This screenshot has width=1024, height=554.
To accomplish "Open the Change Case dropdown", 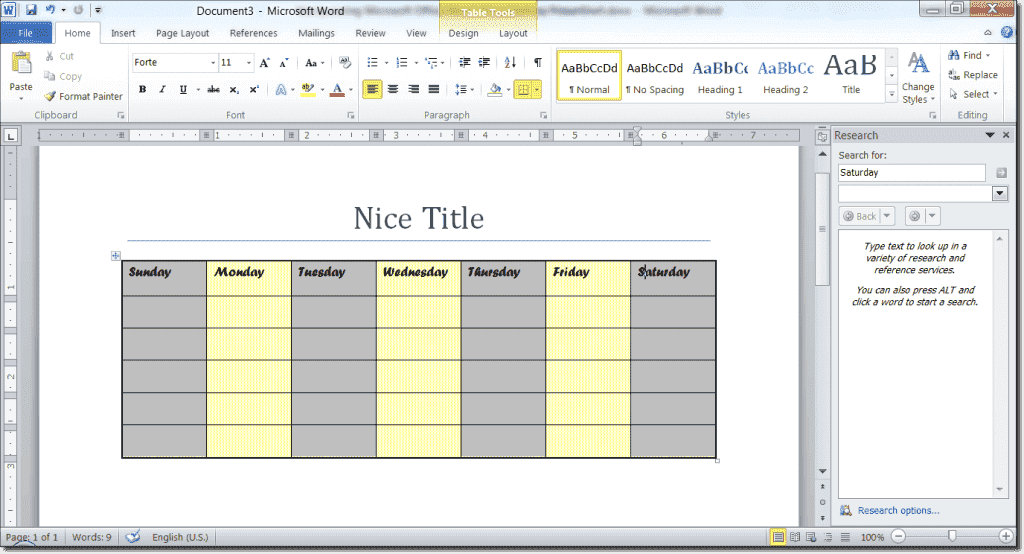I will click(315, 63).
